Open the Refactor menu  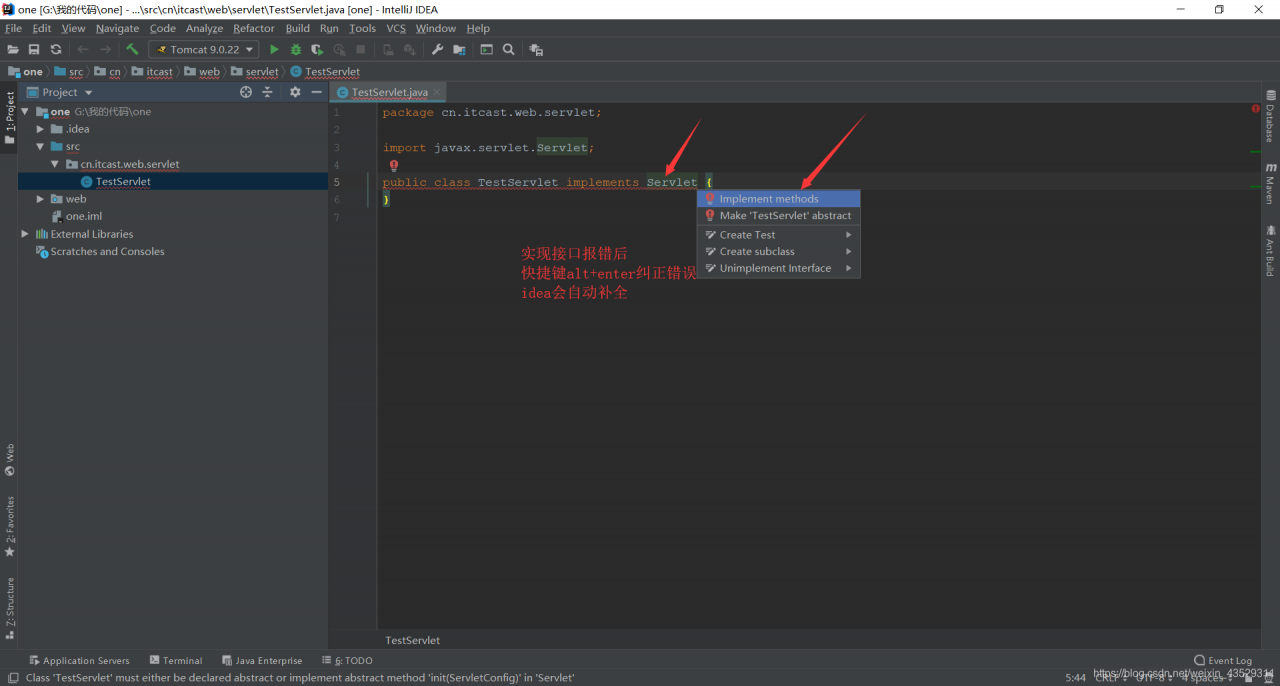254,28
